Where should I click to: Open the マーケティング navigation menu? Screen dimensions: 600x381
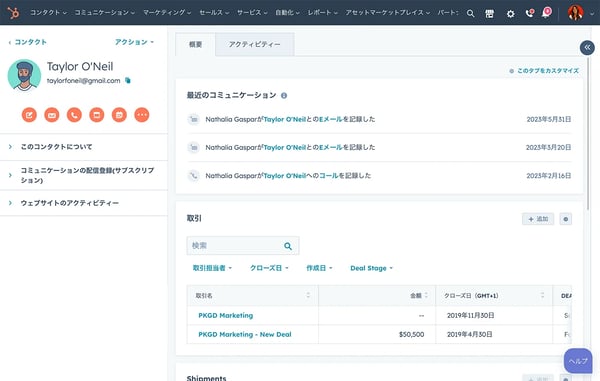[x=167, y=13]
